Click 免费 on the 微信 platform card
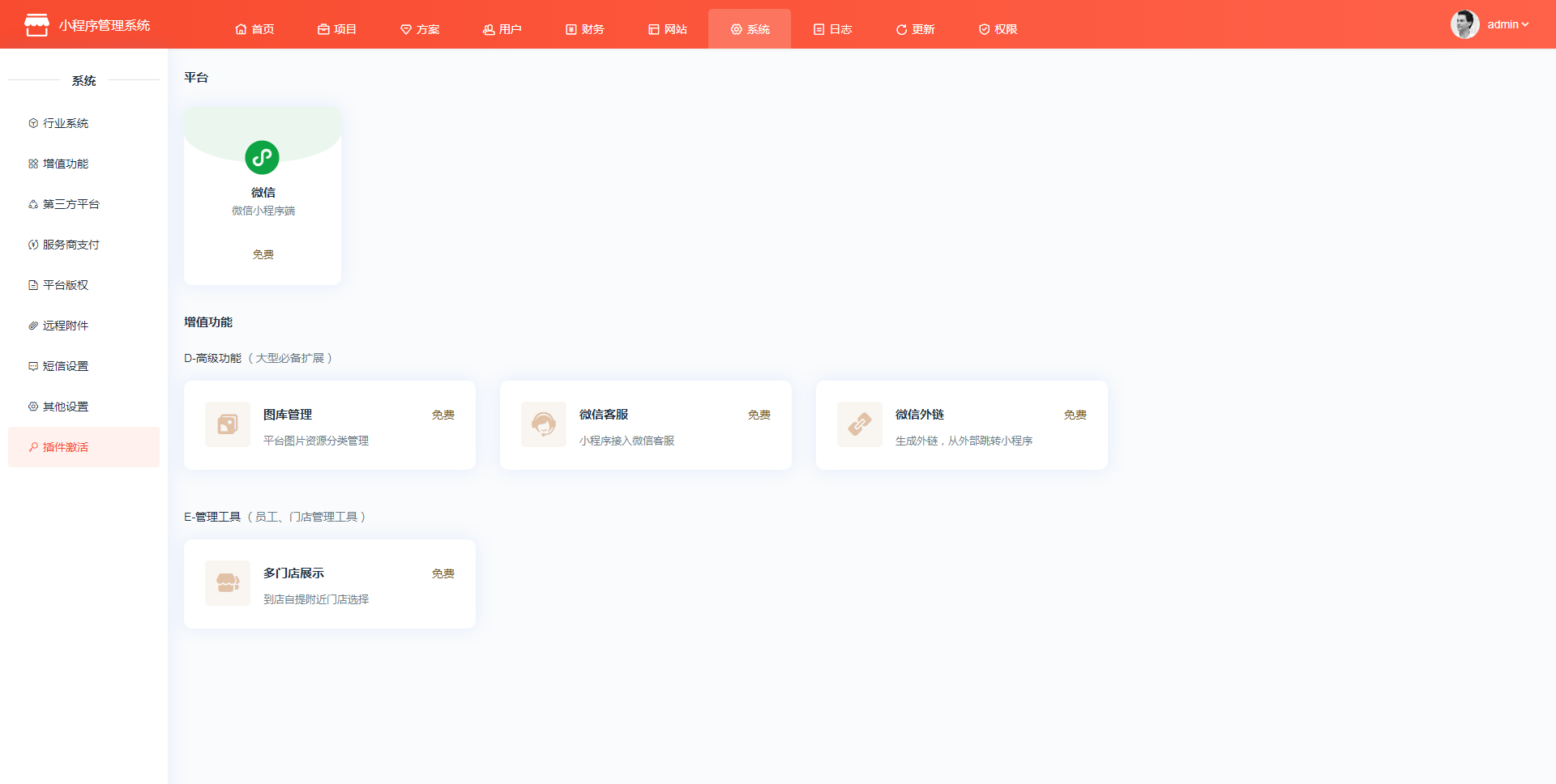The height and width of the screenshot is (784, 1556). [x=263, y=254]
